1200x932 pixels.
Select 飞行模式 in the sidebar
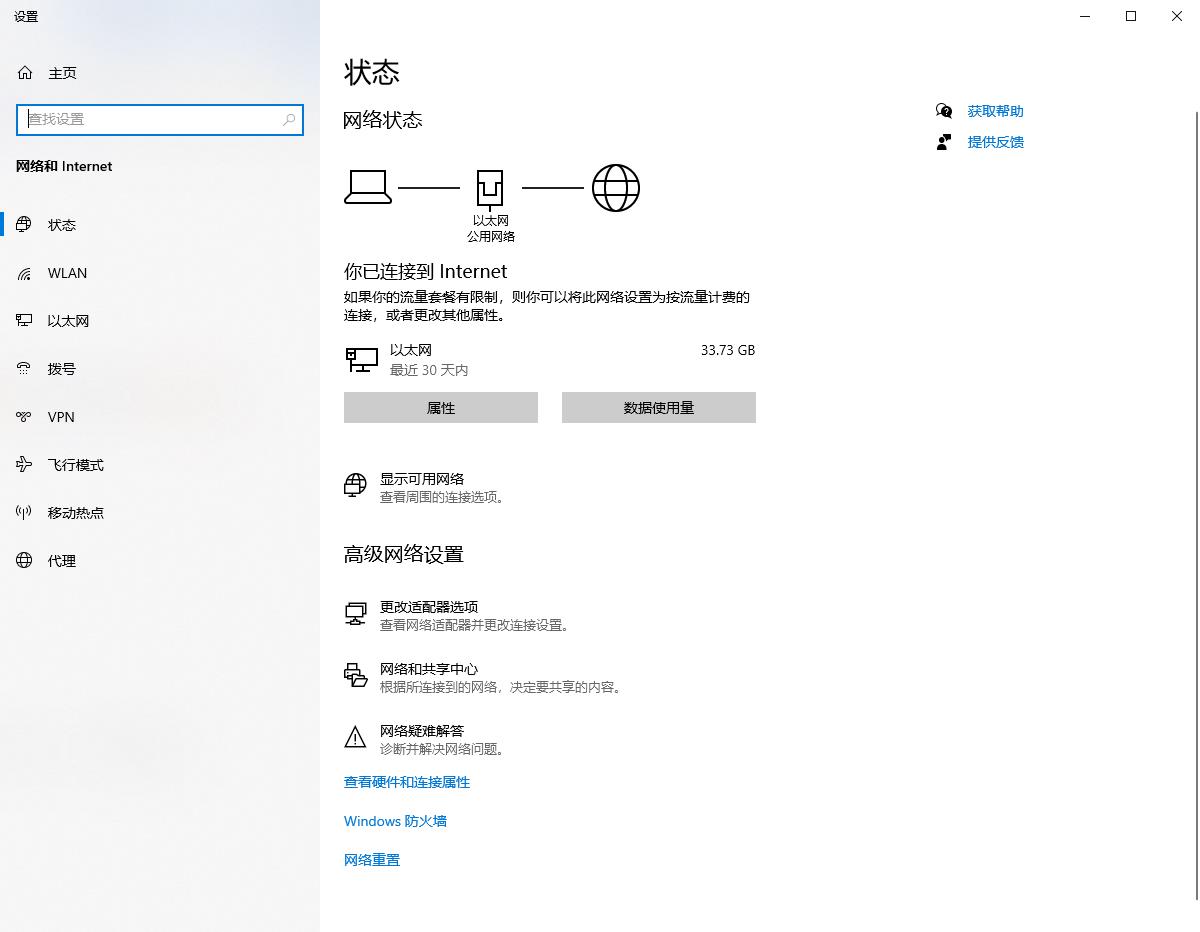(x=160, y=465)
